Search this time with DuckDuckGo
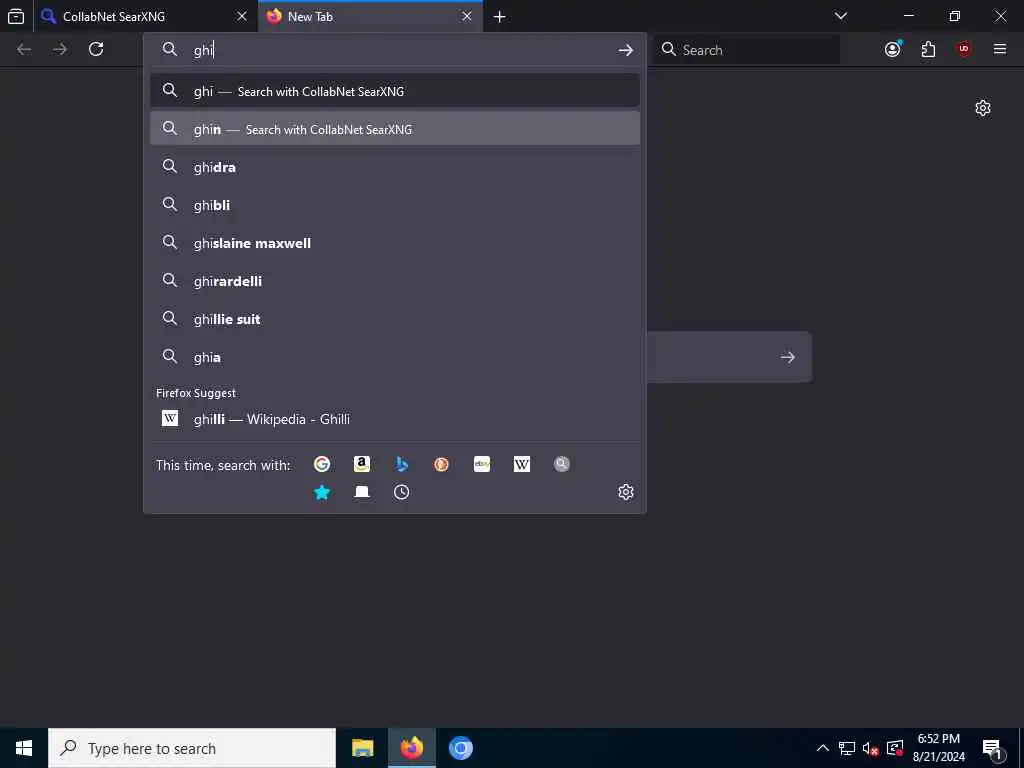1024x768 pixels. click(x=441, y=464)
